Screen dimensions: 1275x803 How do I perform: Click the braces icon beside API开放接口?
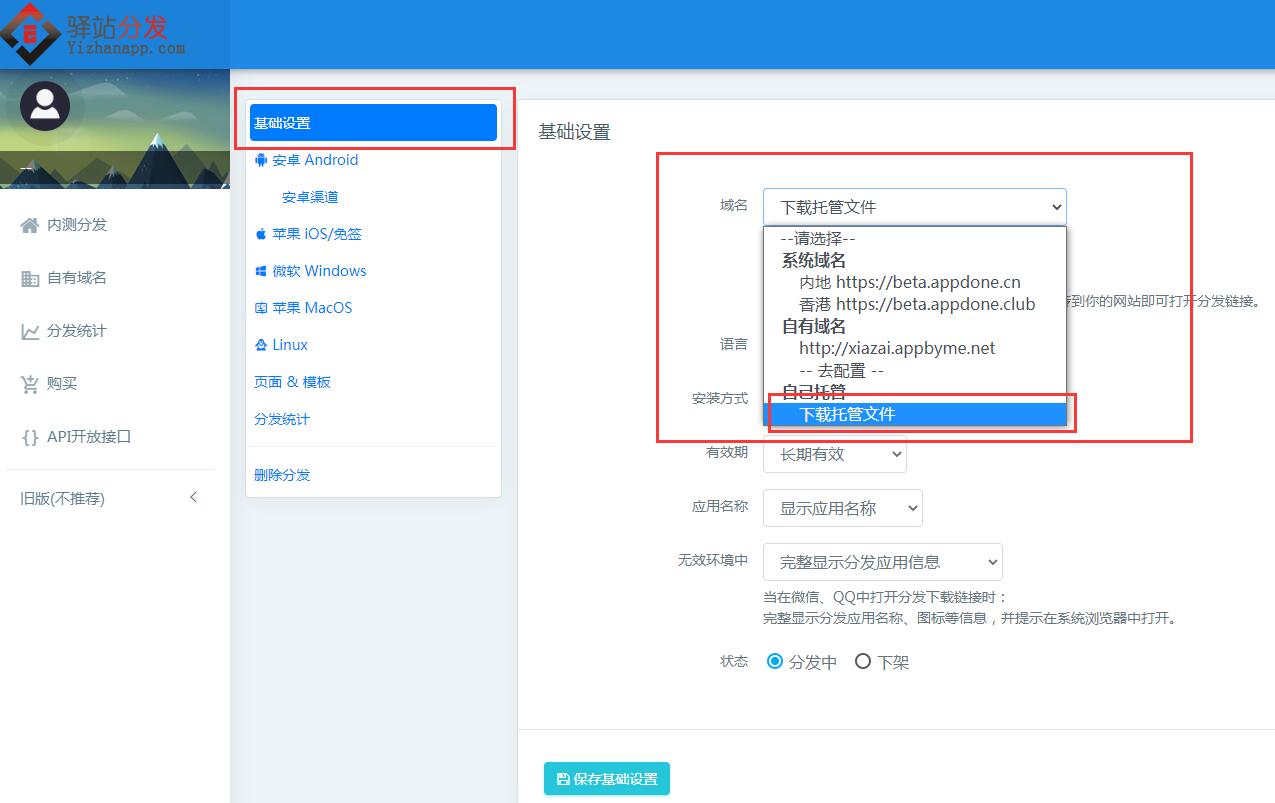point(30,437)
